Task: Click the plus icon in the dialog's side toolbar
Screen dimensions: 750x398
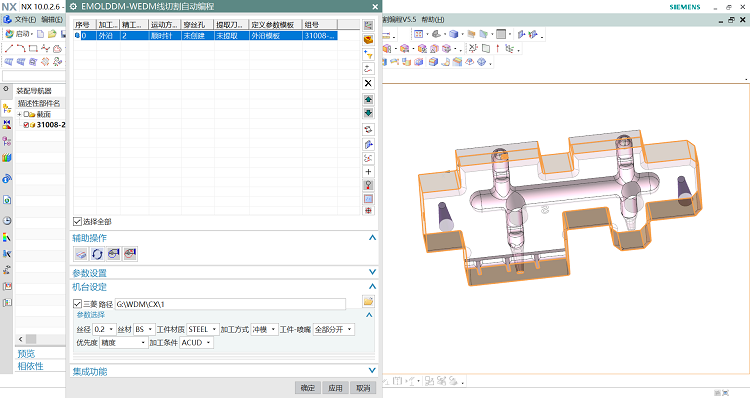Action: [368, 172]
